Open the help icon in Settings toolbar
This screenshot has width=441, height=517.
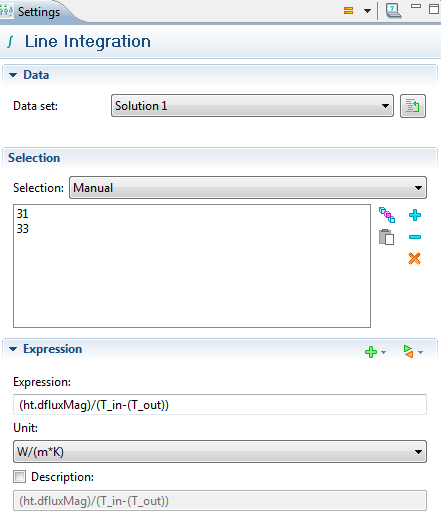[393, 10]
